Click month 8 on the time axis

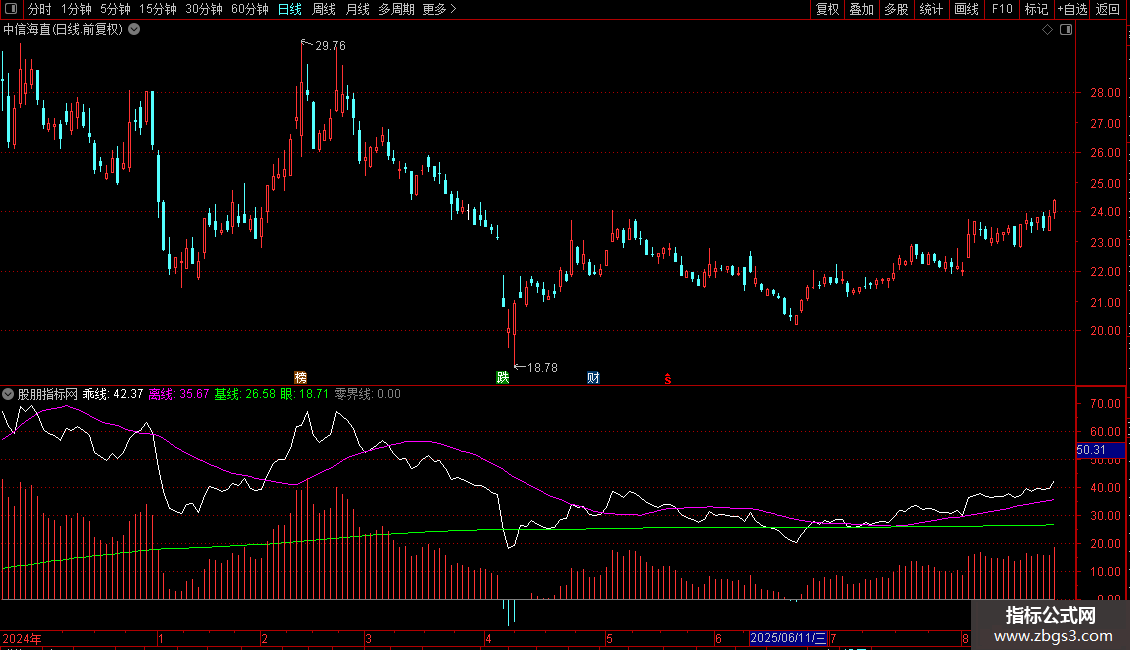click(x=965, y=638)
